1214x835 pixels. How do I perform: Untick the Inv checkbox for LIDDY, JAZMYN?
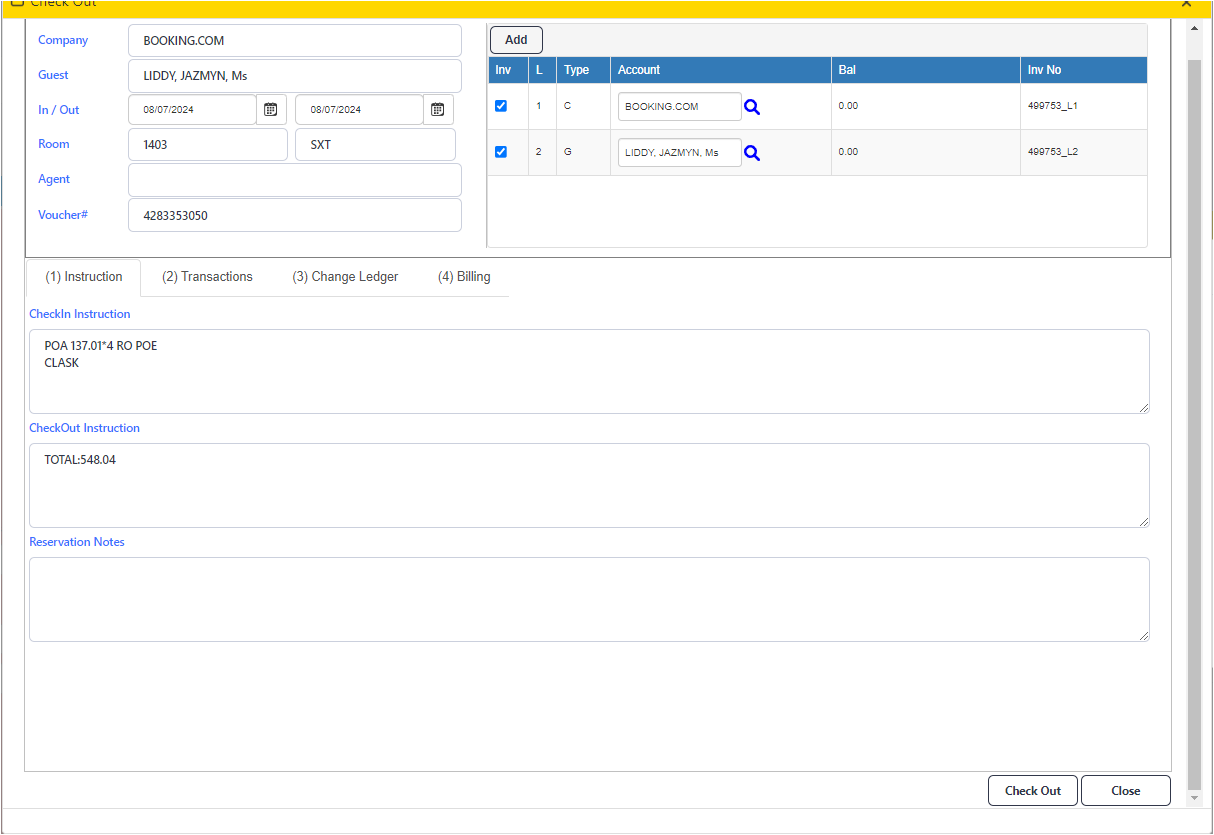(x=501, y=152)
